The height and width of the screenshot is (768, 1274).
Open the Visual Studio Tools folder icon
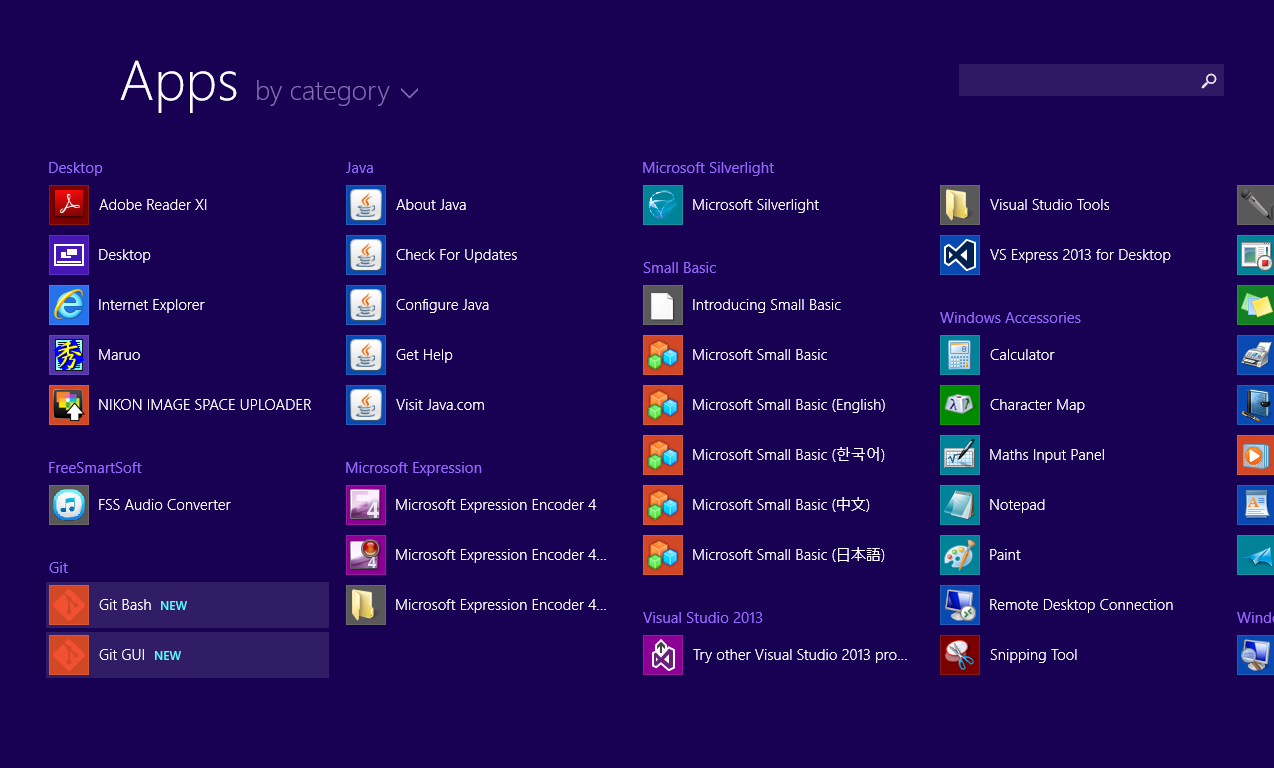[x=960, y=205]
